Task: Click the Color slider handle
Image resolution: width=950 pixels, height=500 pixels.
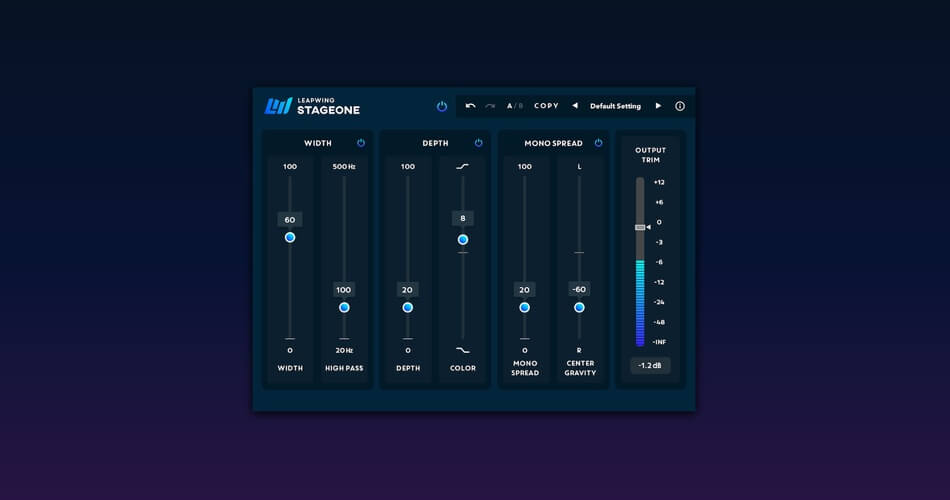Action: 463,239
